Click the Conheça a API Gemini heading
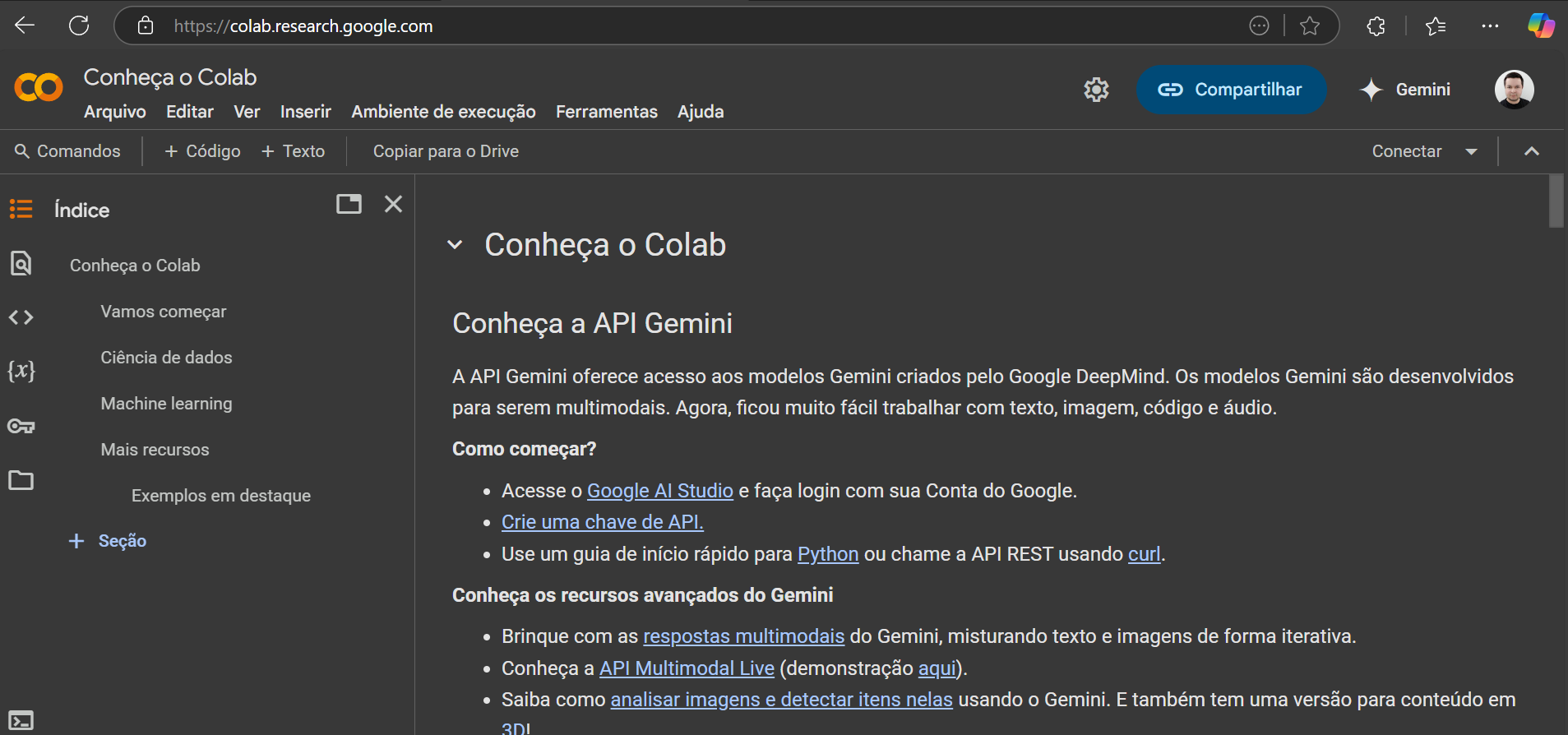Image resolution: width=1568 pixels, height=735 pixels. click(x=592, y=323)
